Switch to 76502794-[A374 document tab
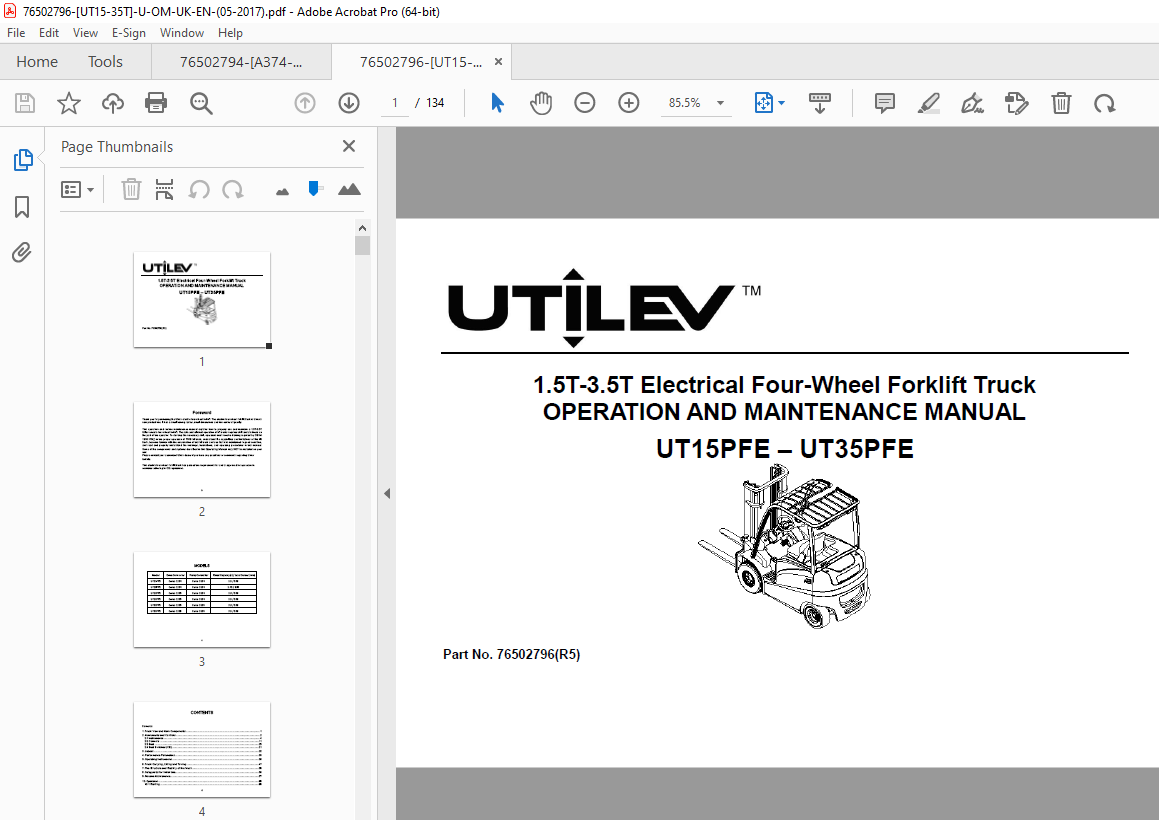The height and width of the screenshot is (820, 1159). click(241, 62)
